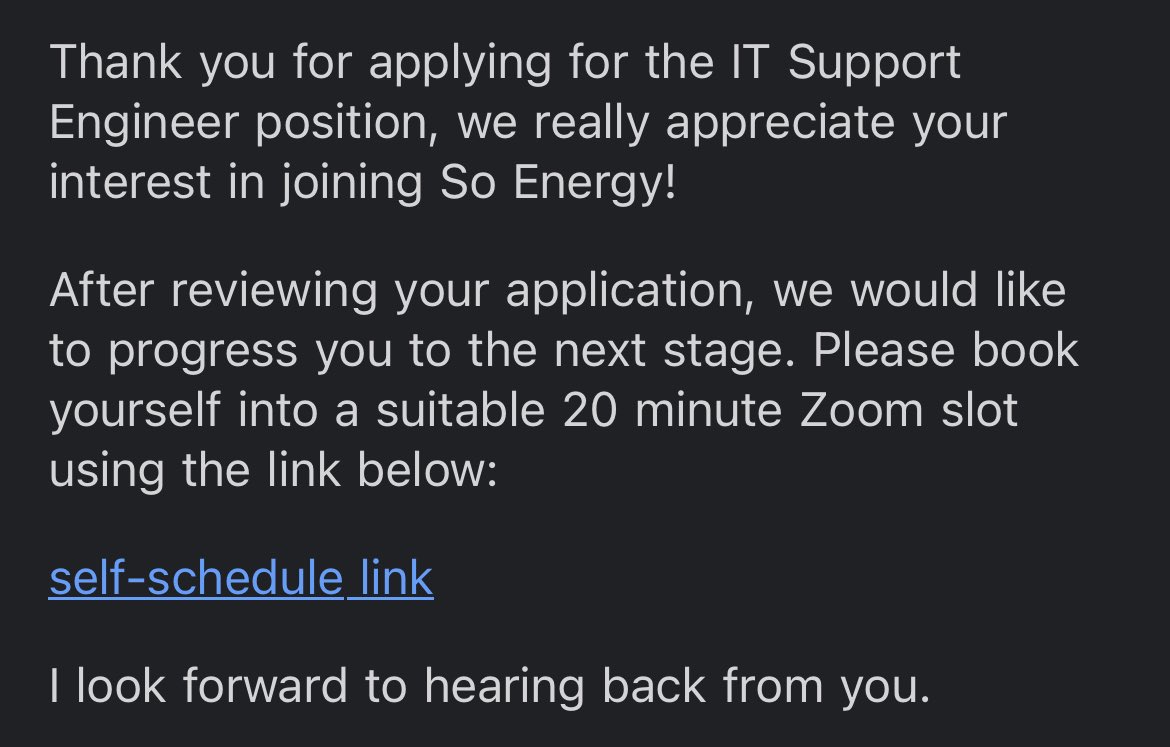Viewport: 1170px width, 747px height.
Task: Click the 'IT Support' text
Action: point(840,62)
